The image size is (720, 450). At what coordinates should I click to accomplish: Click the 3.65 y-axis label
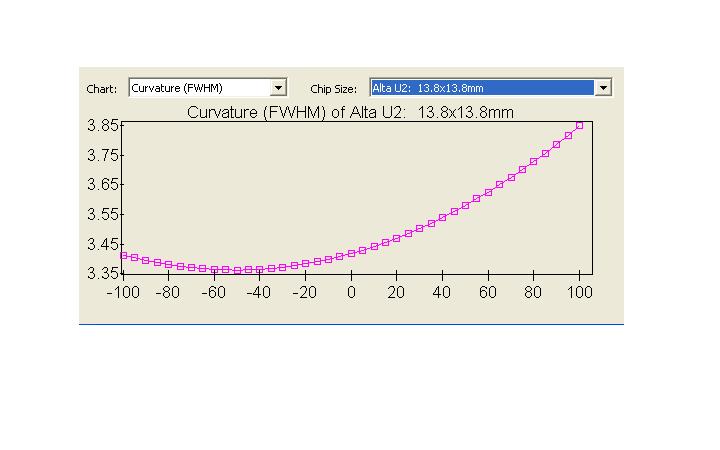(103, 185)
